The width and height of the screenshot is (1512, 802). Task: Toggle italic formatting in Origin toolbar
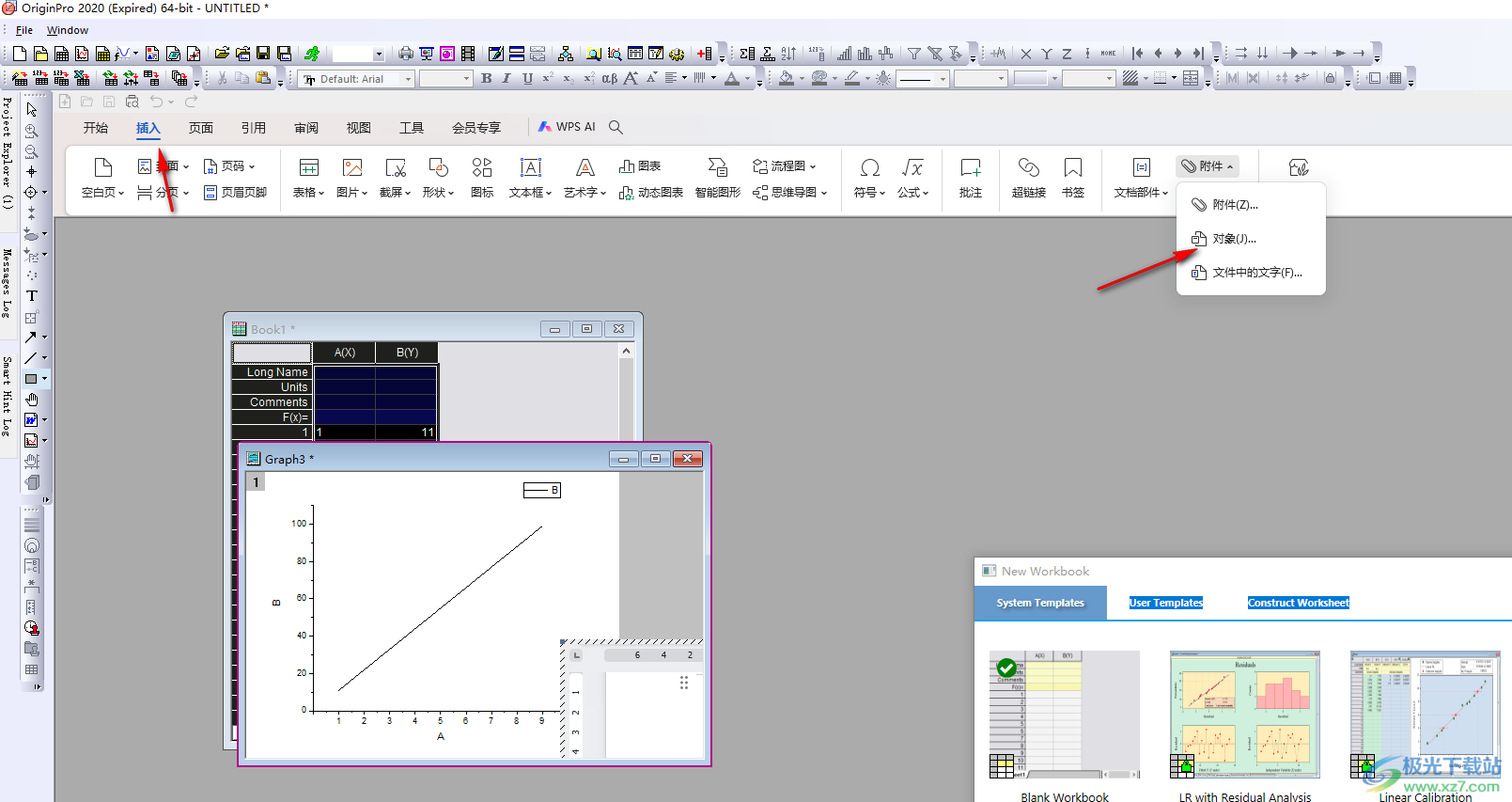point(507,79)
